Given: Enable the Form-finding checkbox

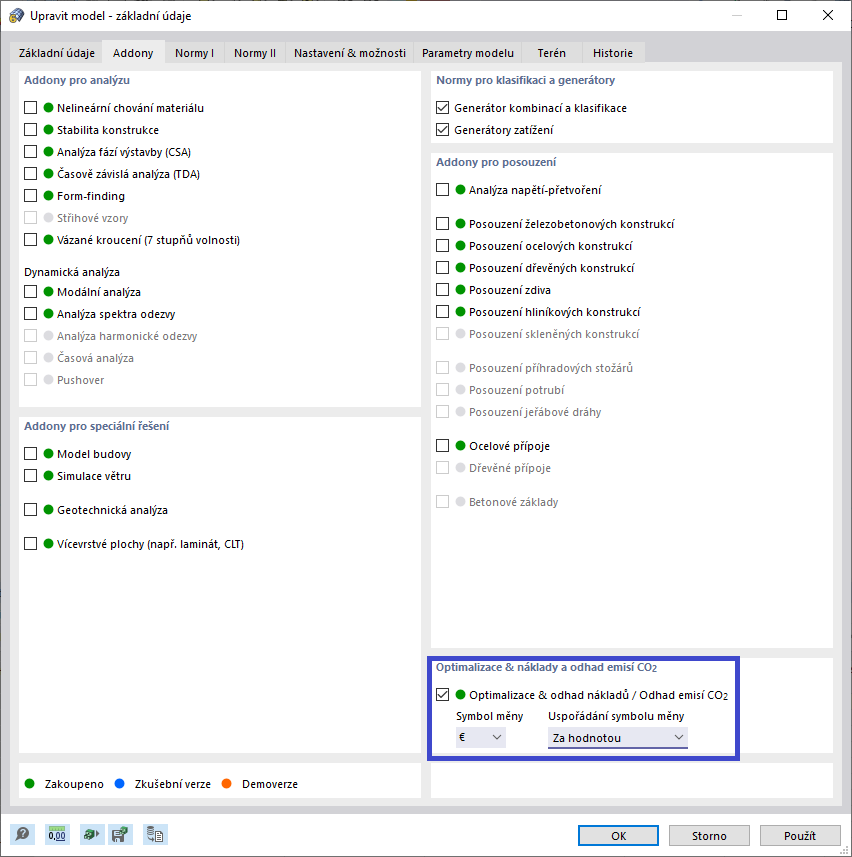Looking at the screenshot, I should [31, 196].
